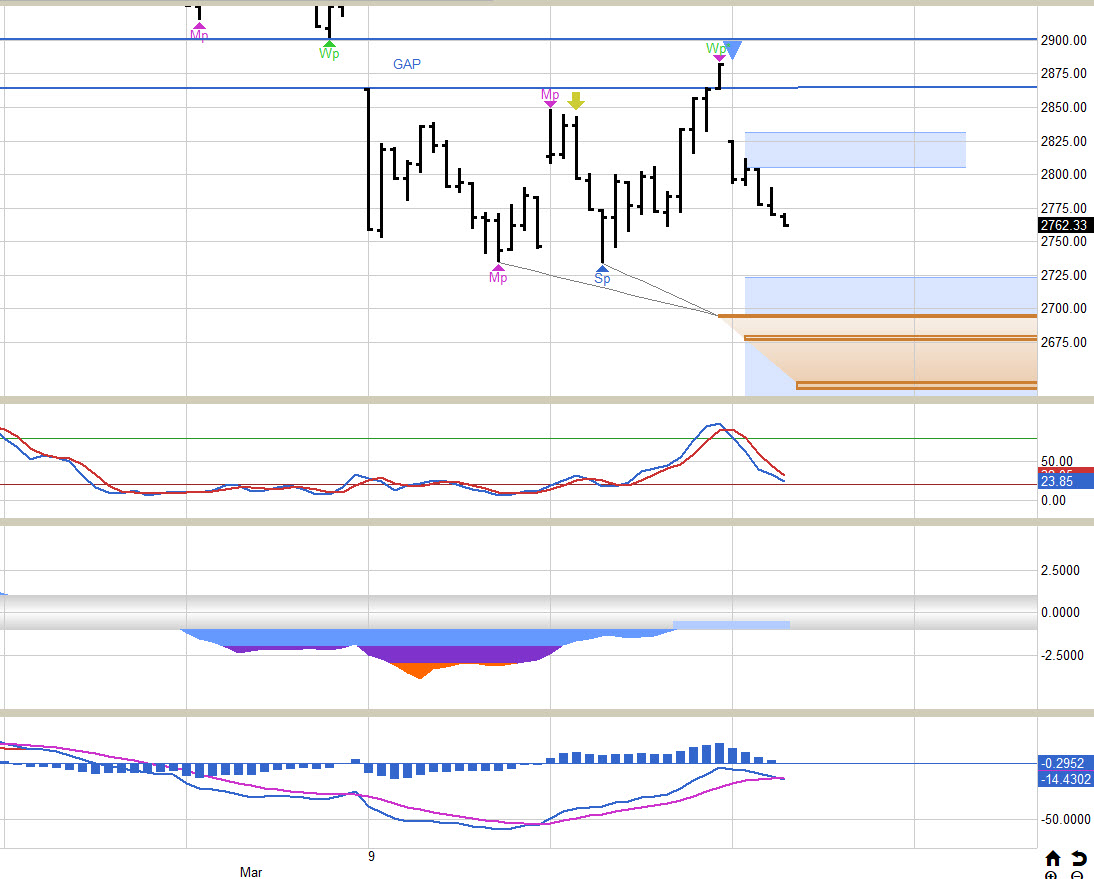Select the top orange target line near 2700
This screenshot has height=879, width=1094.
point(878,316)
